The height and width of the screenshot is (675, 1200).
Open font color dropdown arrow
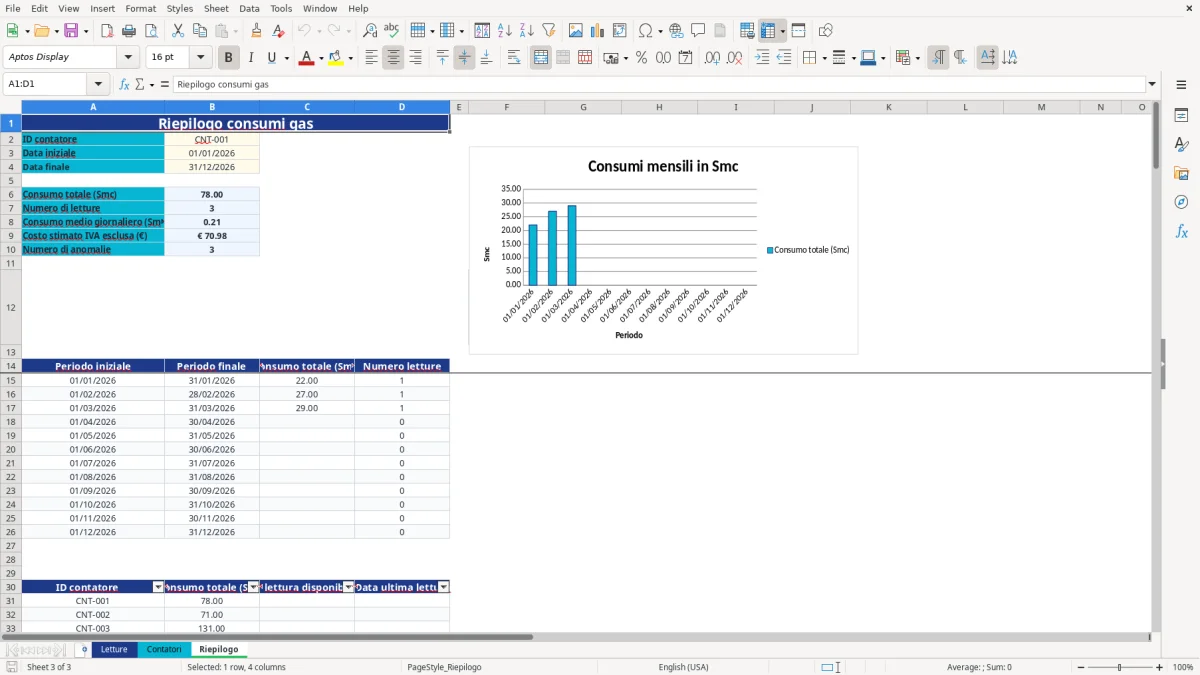(320, 58)
